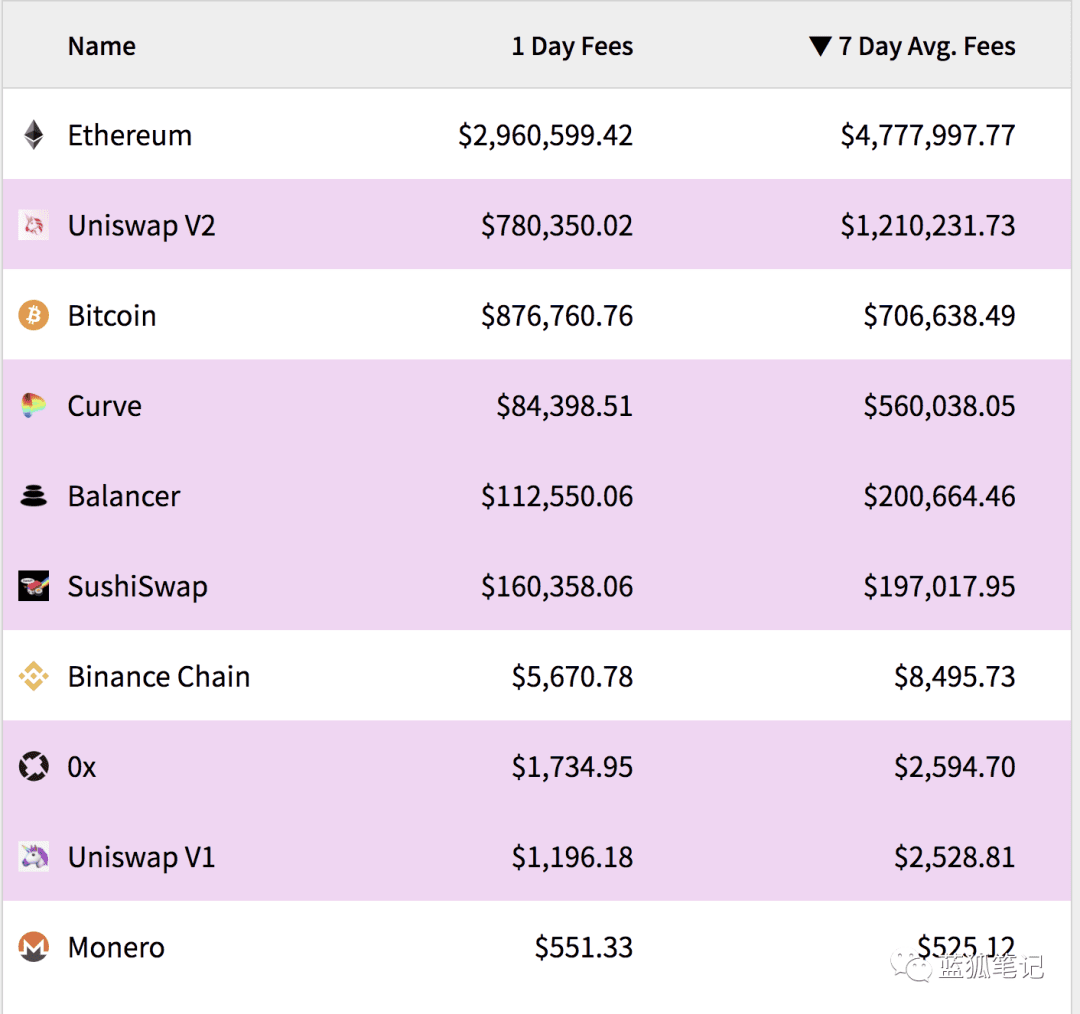This screenshot has height=1014, width=1080.
Task: Select the SushiSwap logo icon
Action: 33,586
